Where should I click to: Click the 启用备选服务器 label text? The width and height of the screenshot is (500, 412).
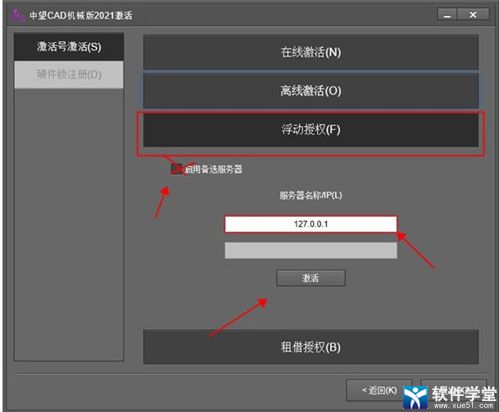[x=214, y=169]
